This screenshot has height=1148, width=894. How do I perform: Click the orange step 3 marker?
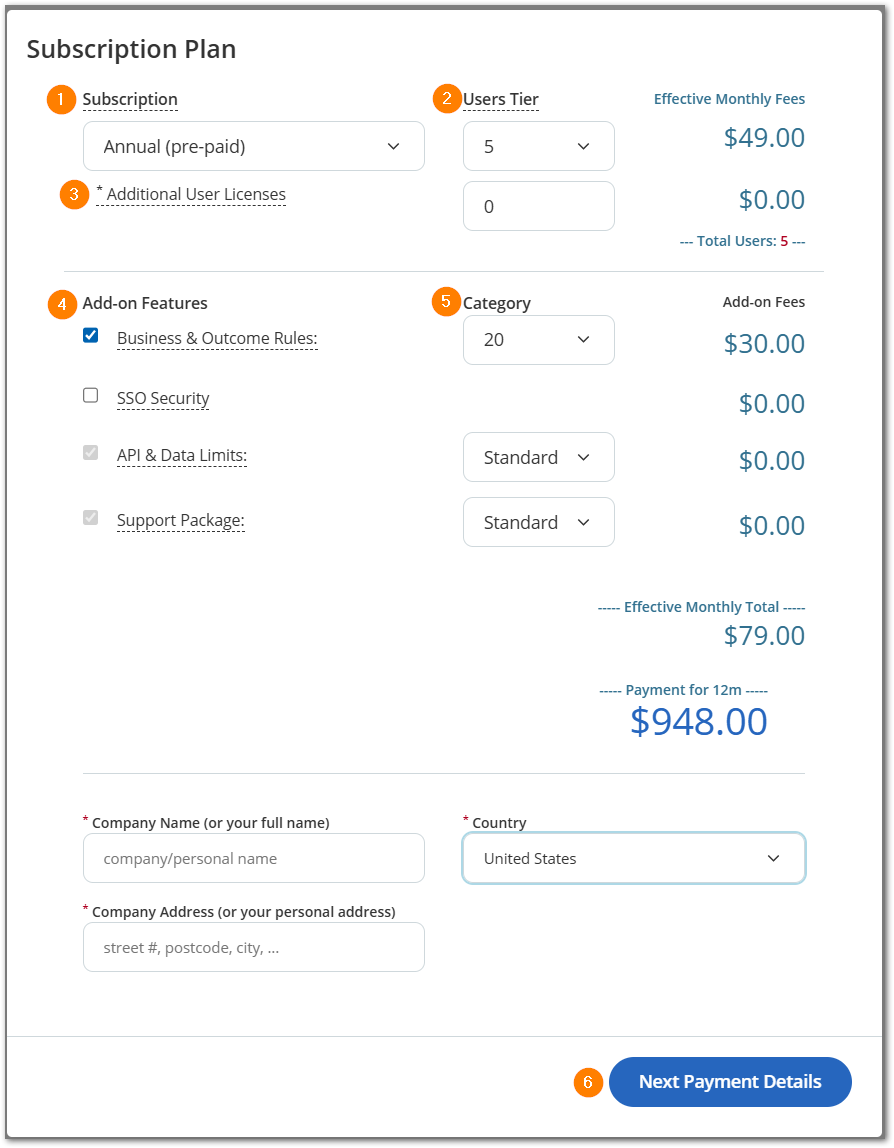(x=74, y=194)
